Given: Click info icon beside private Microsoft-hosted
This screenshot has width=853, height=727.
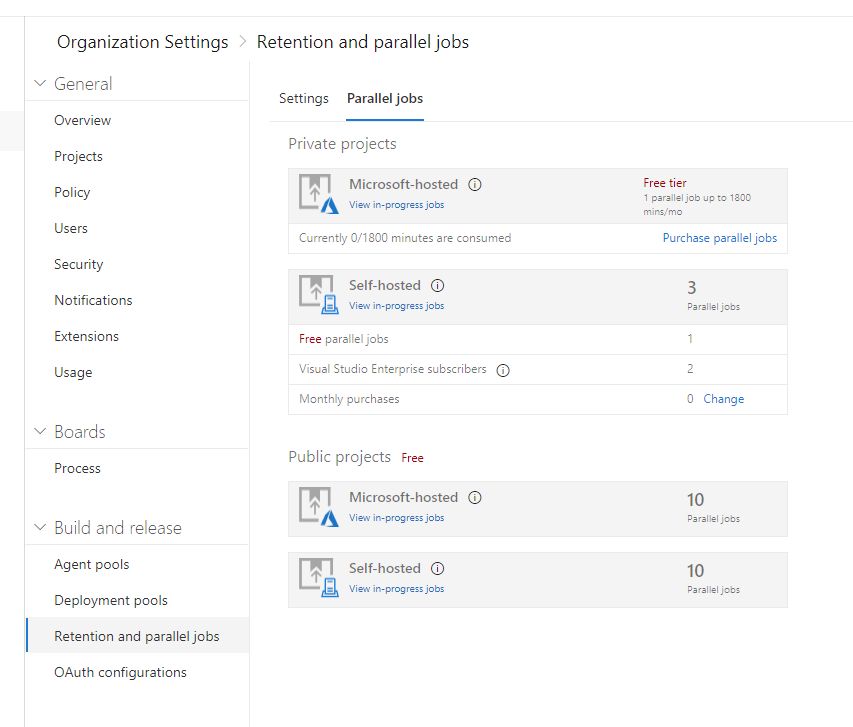Looking at the screenshot, I should (475, 184).
